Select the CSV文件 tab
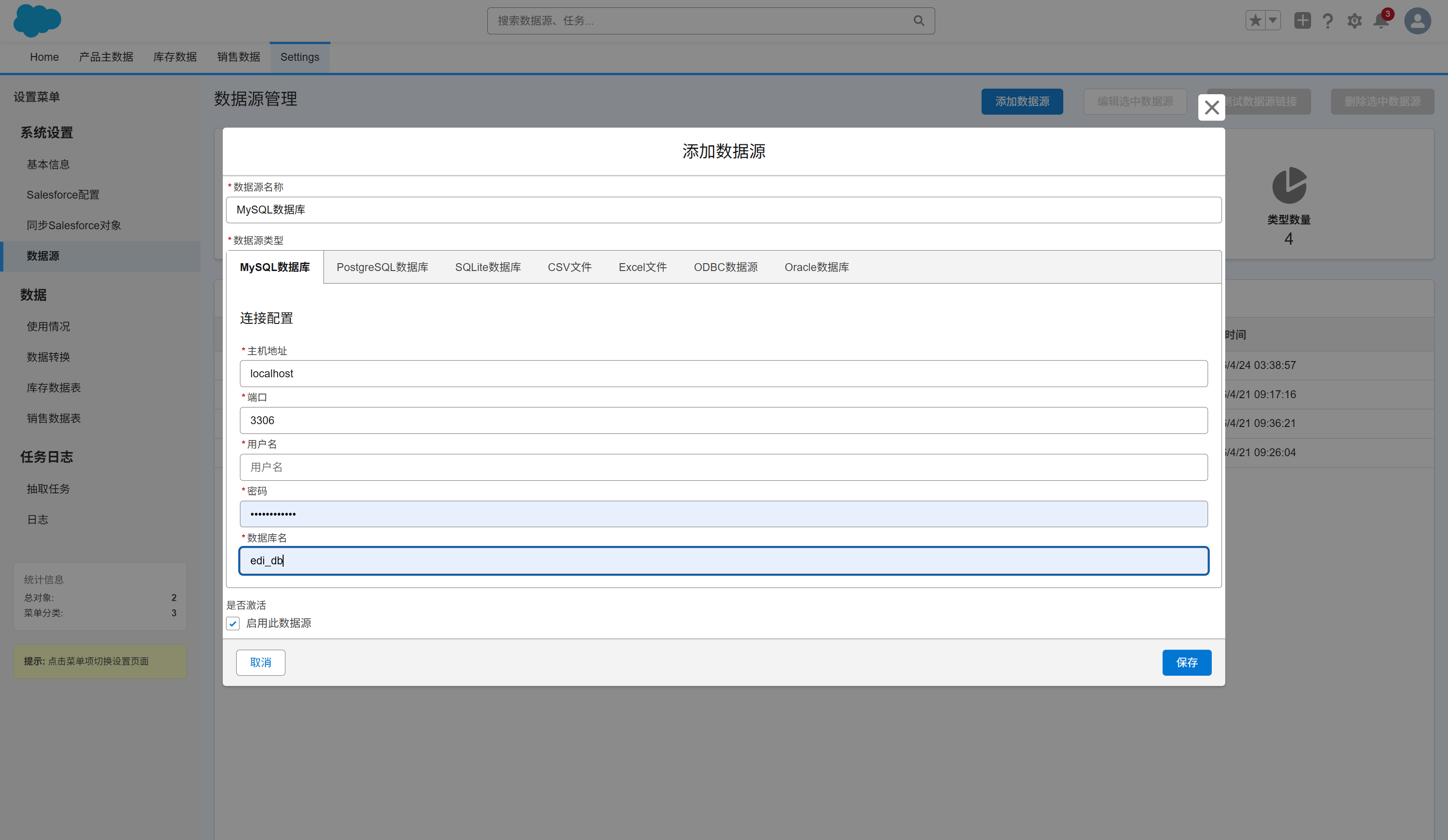The height and width of the screenshot is (840, 1448). point(569,266)
